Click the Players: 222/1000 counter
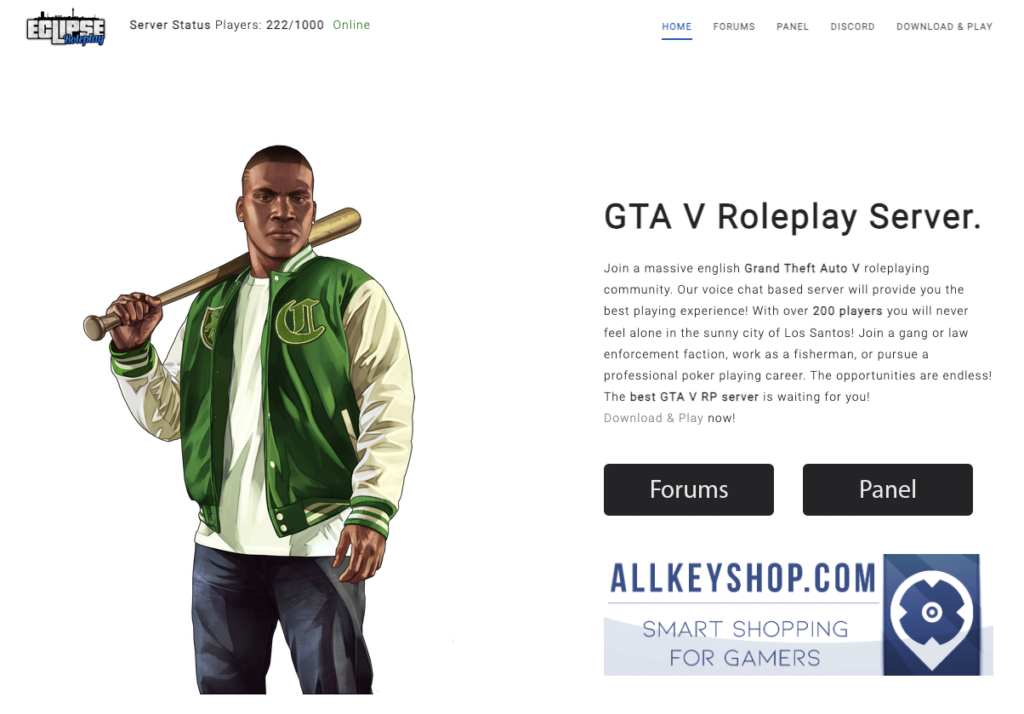The image size is (1024, 714). tap(269, 25)
